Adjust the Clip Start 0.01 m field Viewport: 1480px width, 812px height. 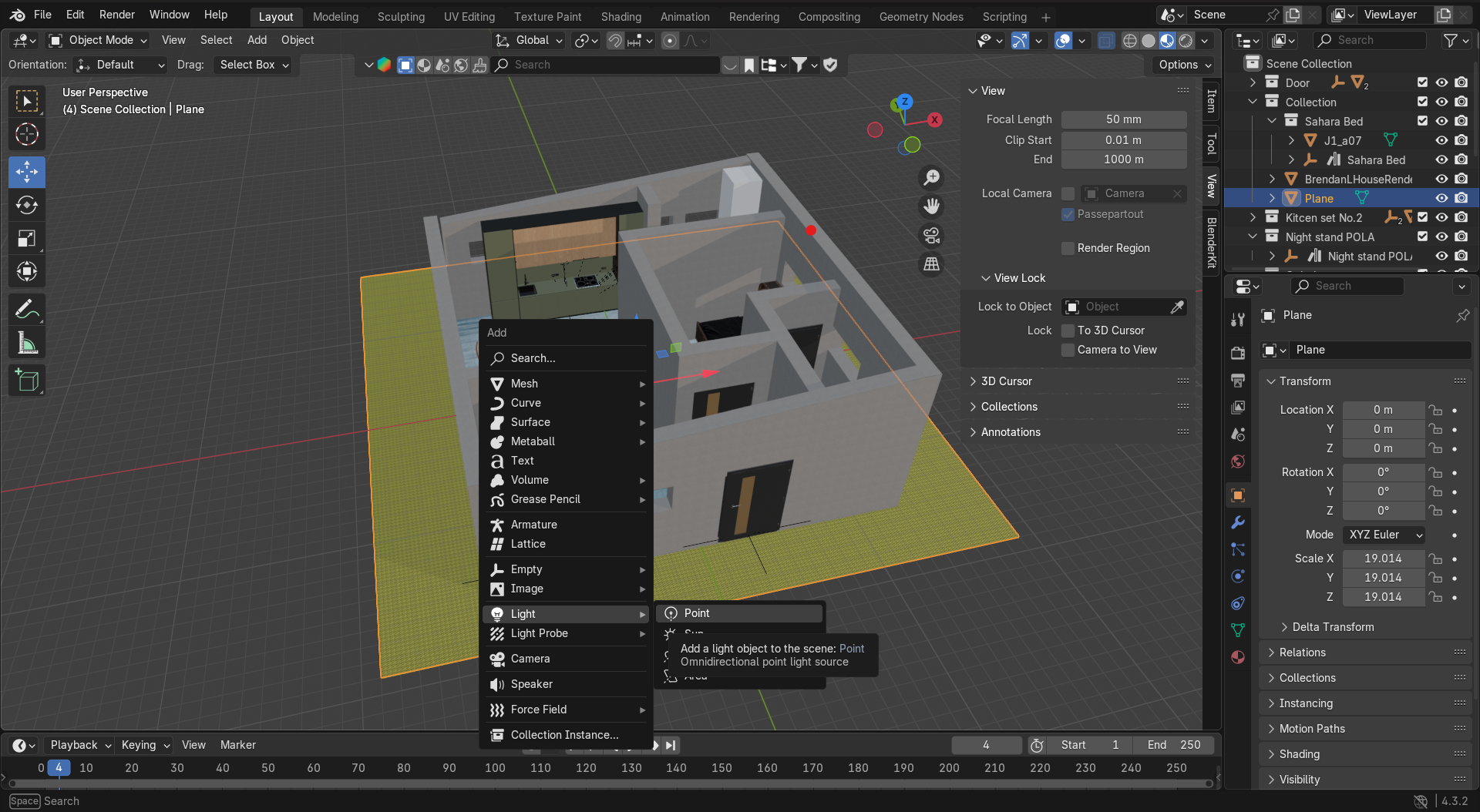(1124, 140)
